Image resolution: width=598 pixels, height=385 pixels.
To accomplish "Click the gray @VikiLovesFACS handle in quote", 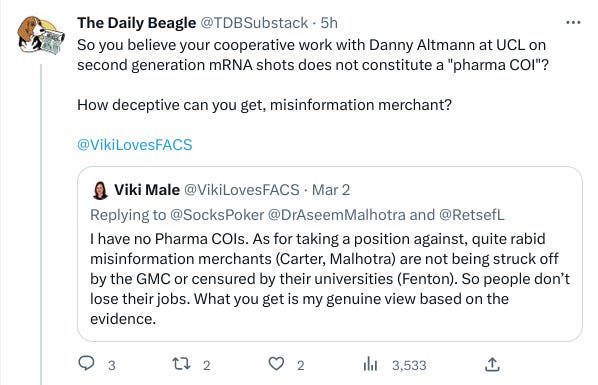I will point(242,190).
